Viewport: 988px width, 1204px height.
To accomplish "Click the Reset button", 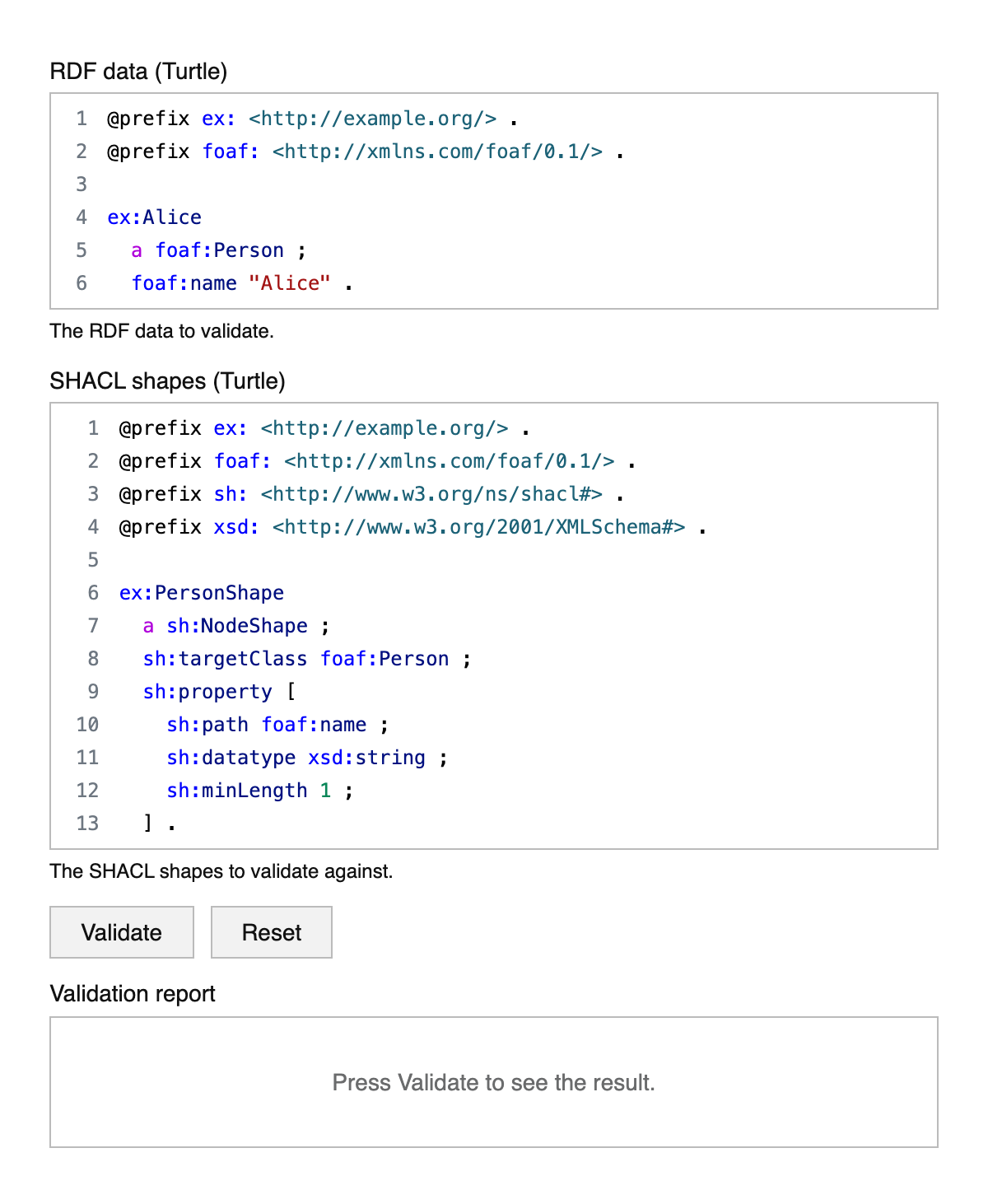I will coord(271,931).
